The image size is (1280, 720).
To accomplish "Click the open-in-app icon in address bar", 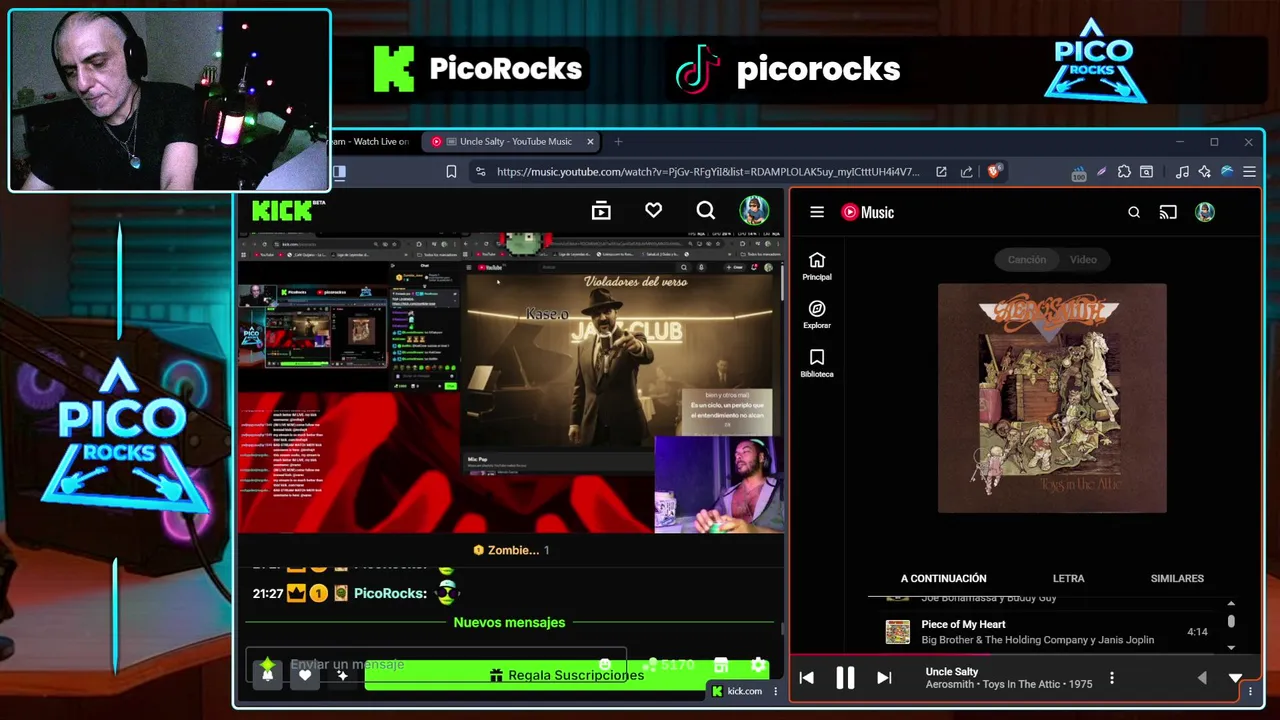I will [941, 172].
